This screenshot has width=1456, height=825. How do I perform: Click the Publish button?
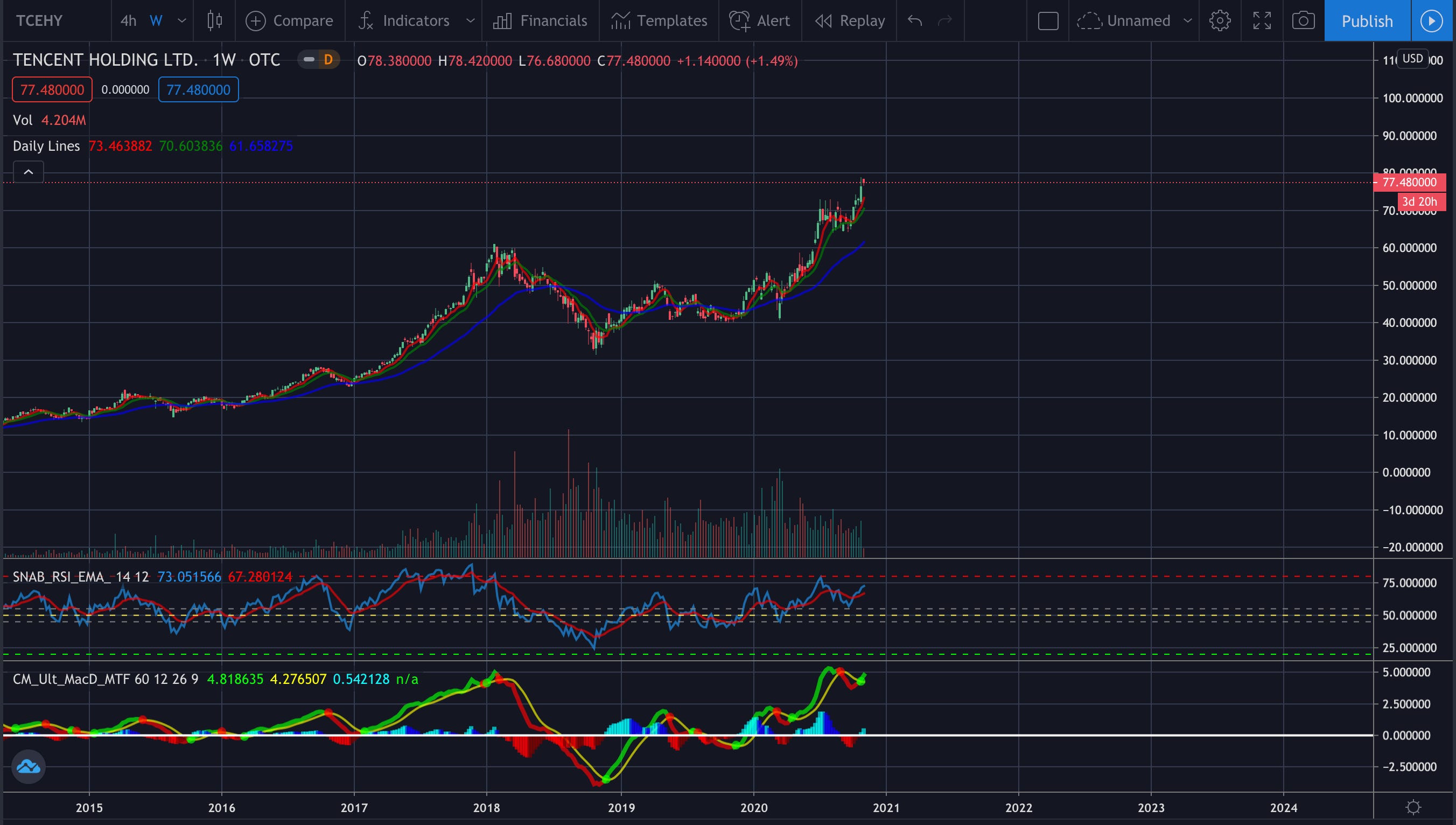point(1367,21)
